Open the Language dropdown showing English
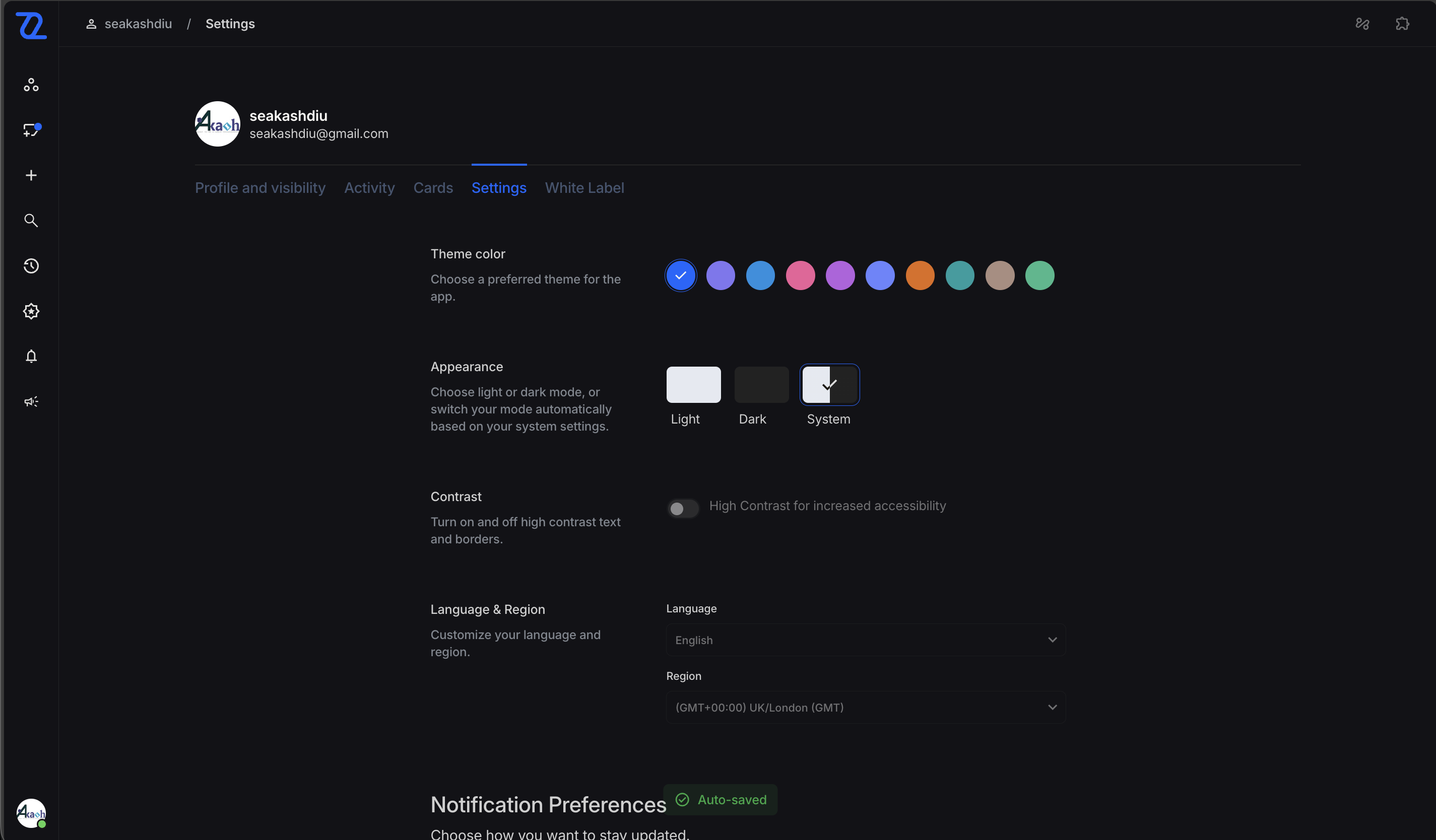Viewport: 1436px width, 840px height. click(865, 640)
